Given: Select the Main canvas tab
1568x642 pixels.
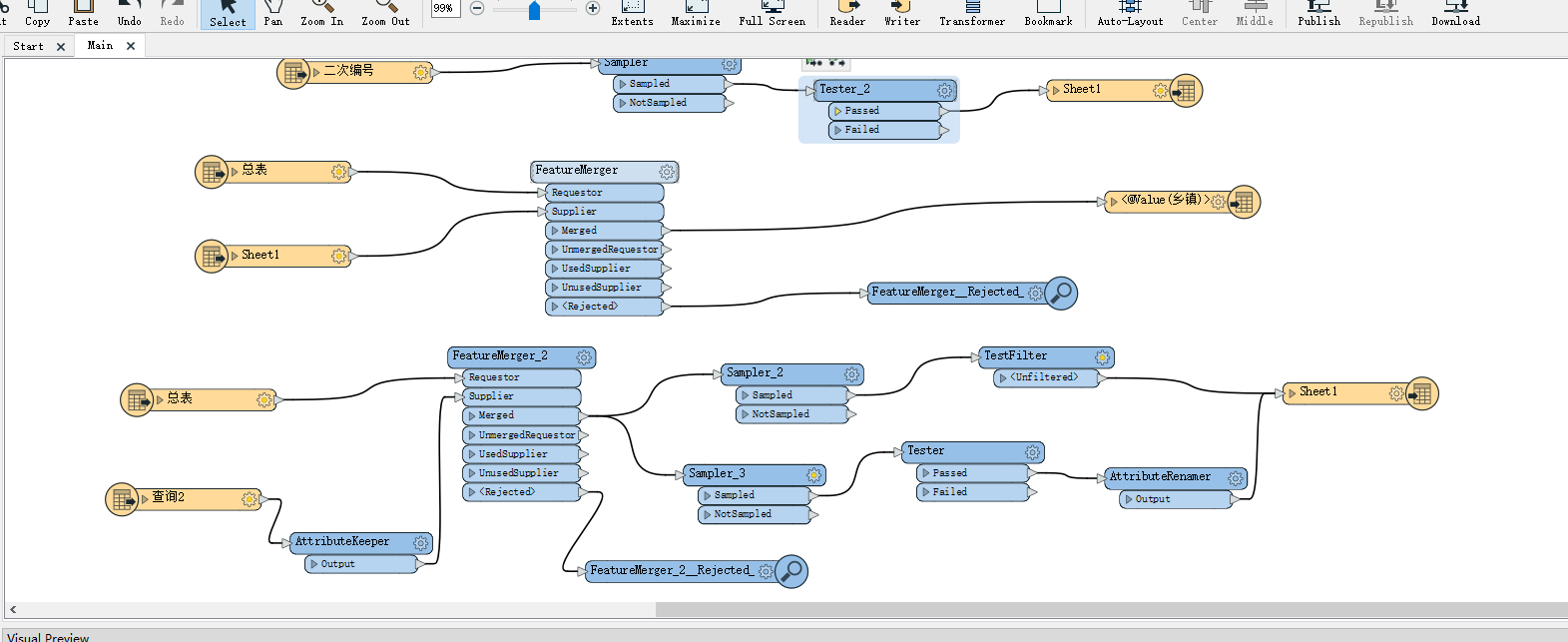Looking at the screenshot, I should tap(100, 46).
